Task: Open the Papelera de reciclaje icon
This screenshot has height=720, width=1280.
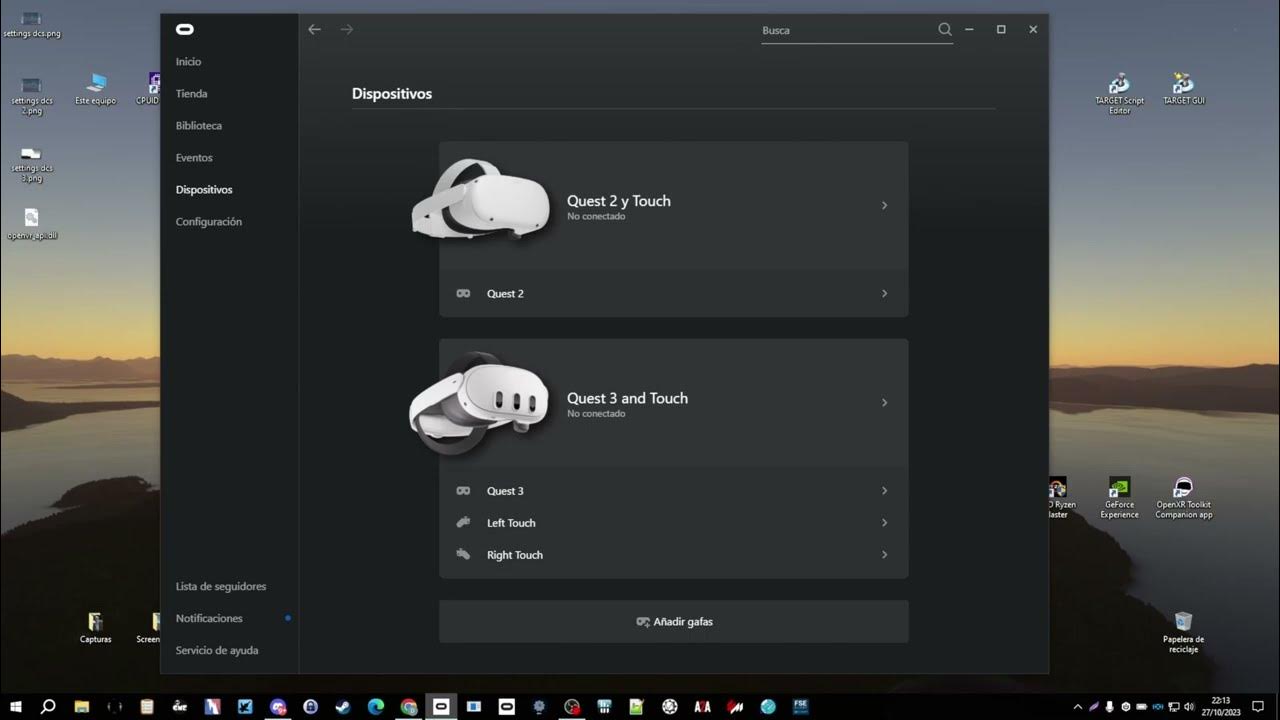Action: pos(1184,632)
